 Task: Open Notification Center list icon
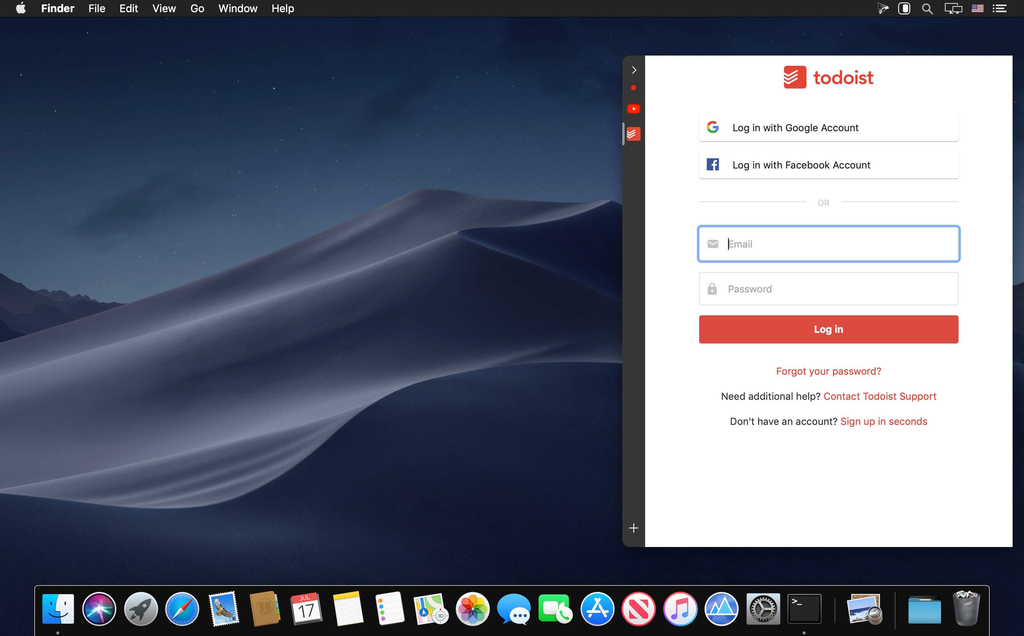(999, 8)
